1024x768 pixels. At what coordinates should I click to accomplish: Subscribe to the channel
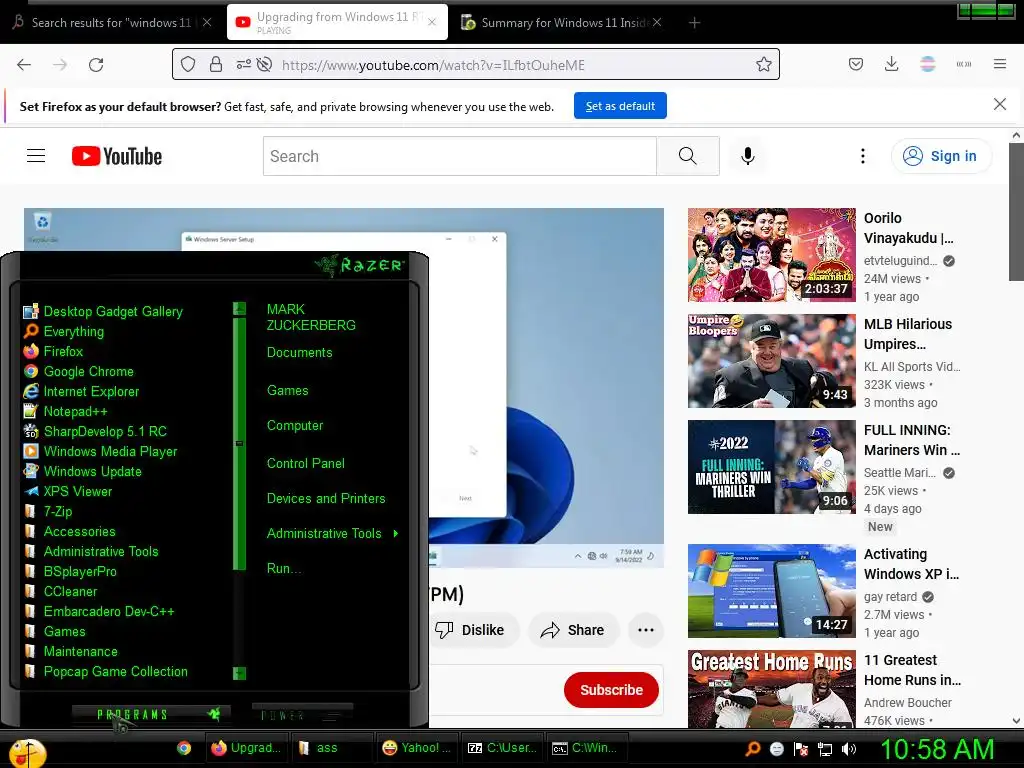611,690
